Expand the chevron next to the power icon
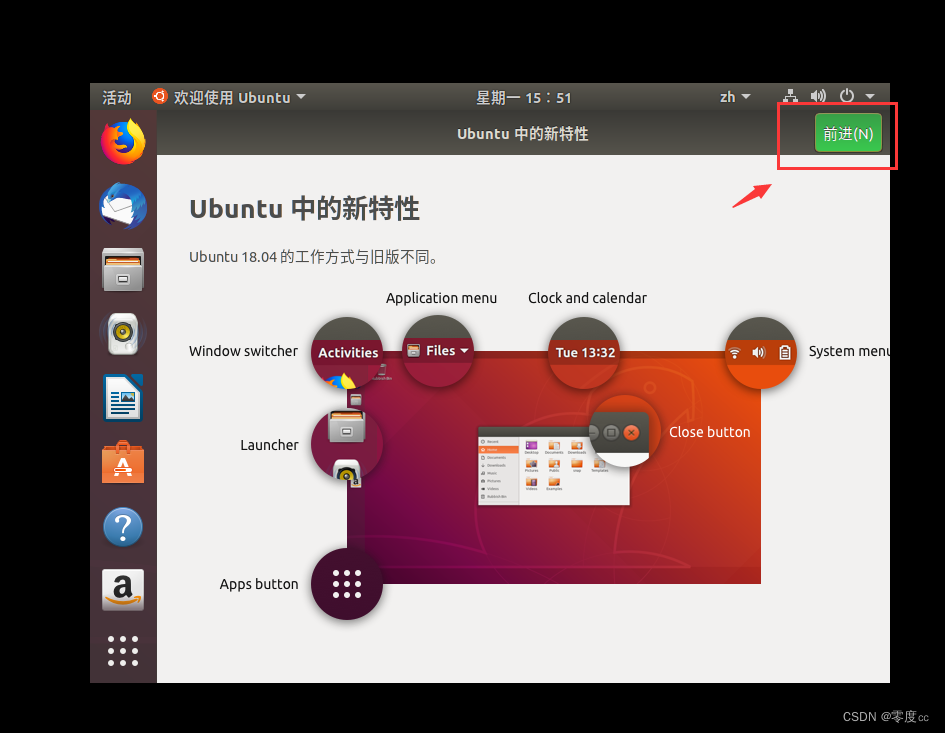This screenshot has height=733, width=945. (x=869, y=96)
